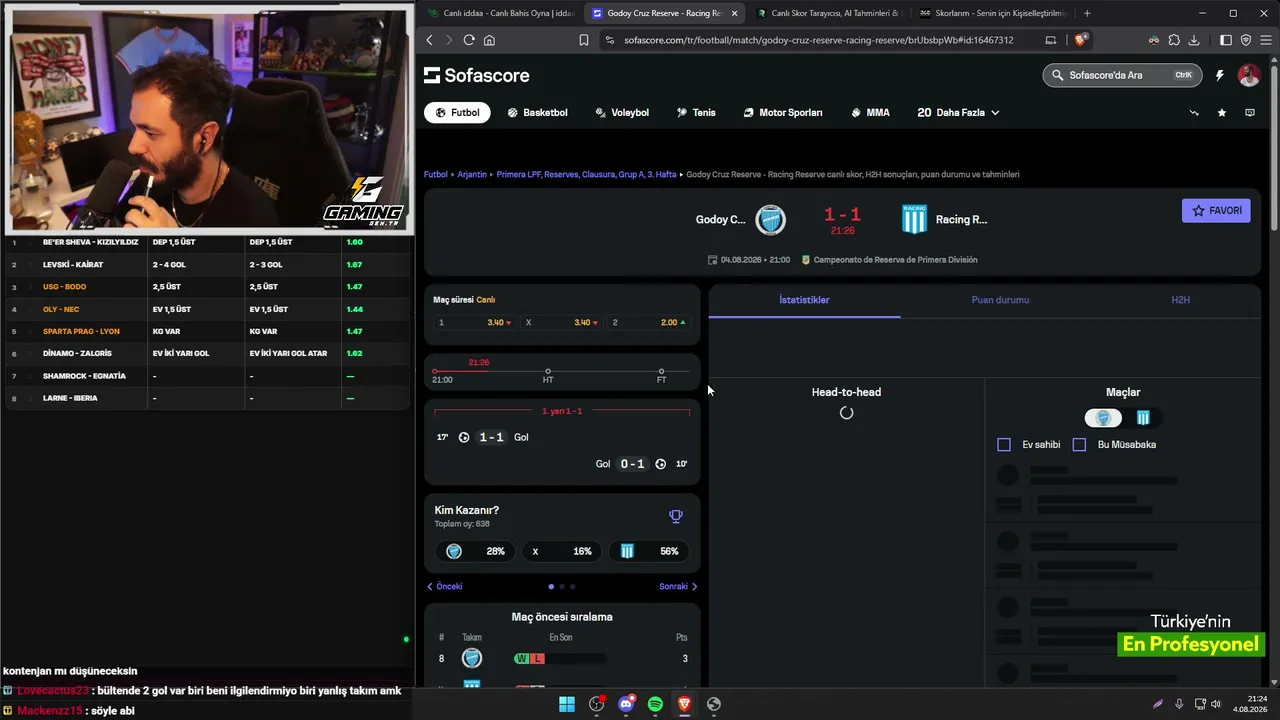Image resolution: width=1280 pixels, height=720 pixels.
Task: Go back using the browser back arrow
Action: pos(429,40)
